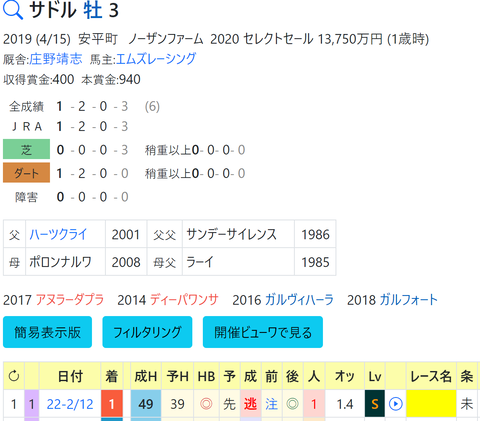Viewport: 480px width, 421px height.
Task: Sort by 日付 column header
Action: (x=70, y=376)
